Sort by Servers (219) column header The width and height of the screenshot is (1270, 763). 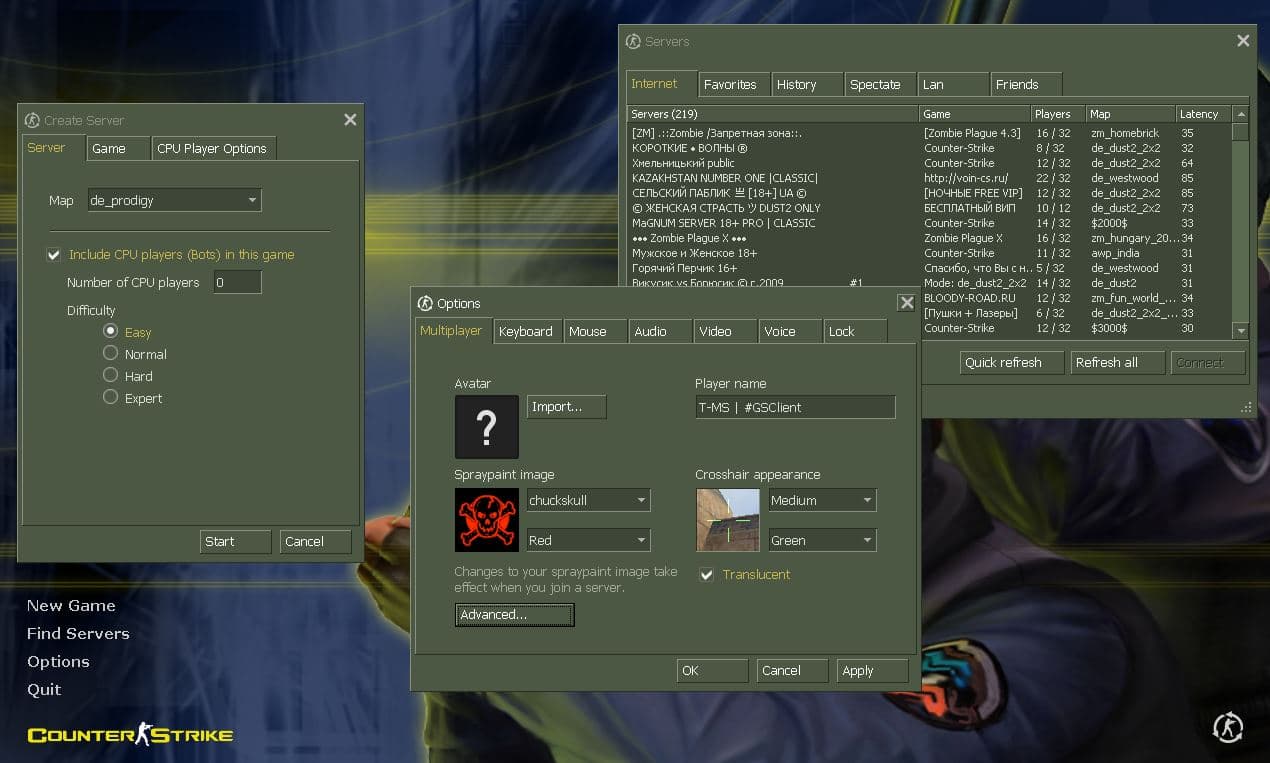772,114
